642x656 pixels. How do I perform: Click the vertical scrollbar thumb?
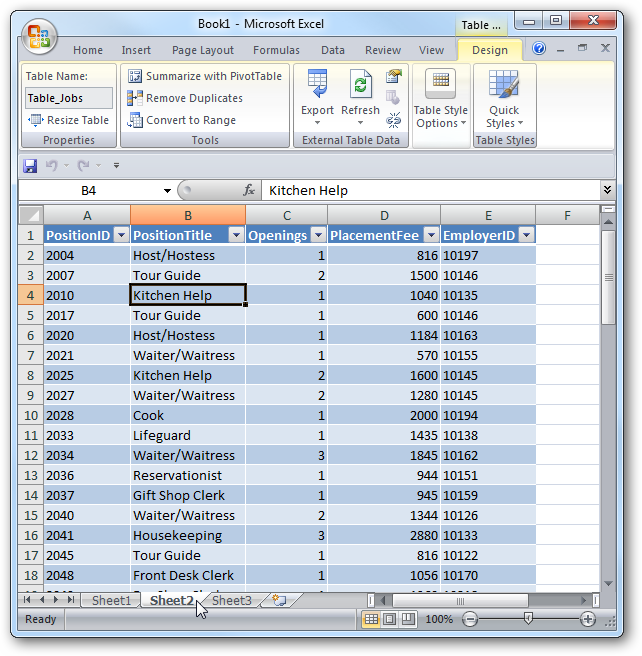(609, 277)
